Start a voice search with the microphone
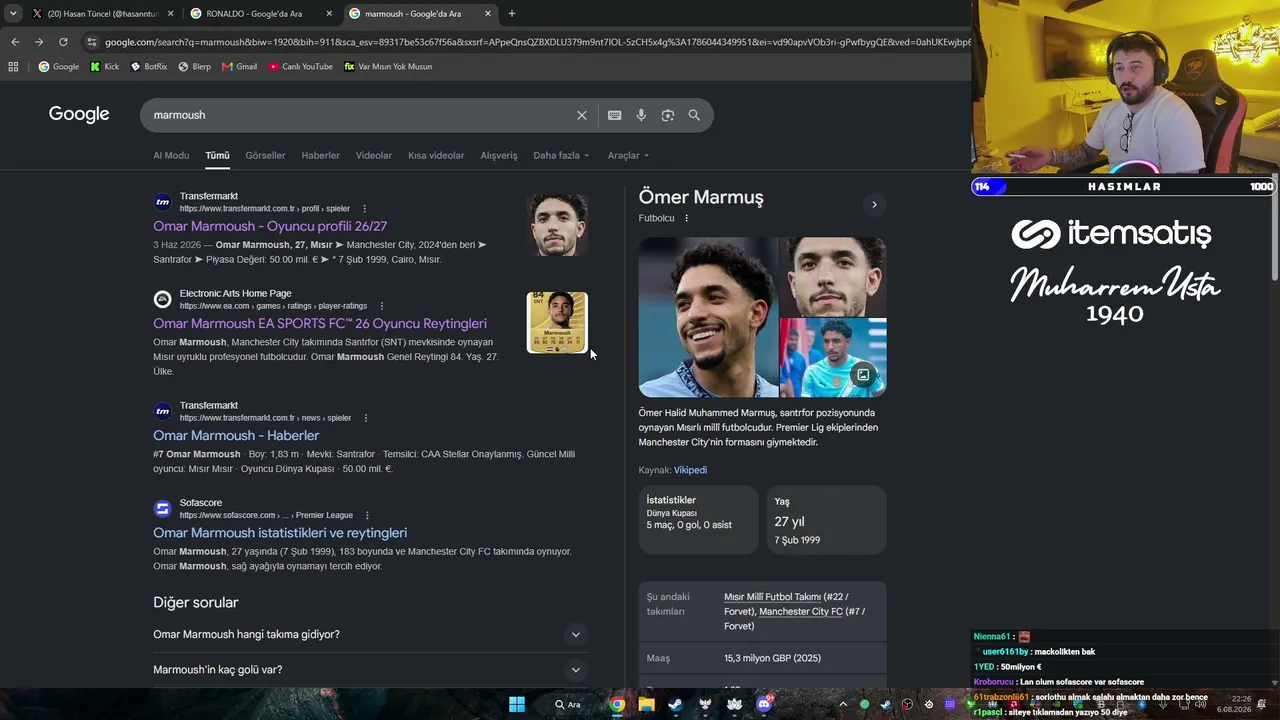 click(641, 115)
